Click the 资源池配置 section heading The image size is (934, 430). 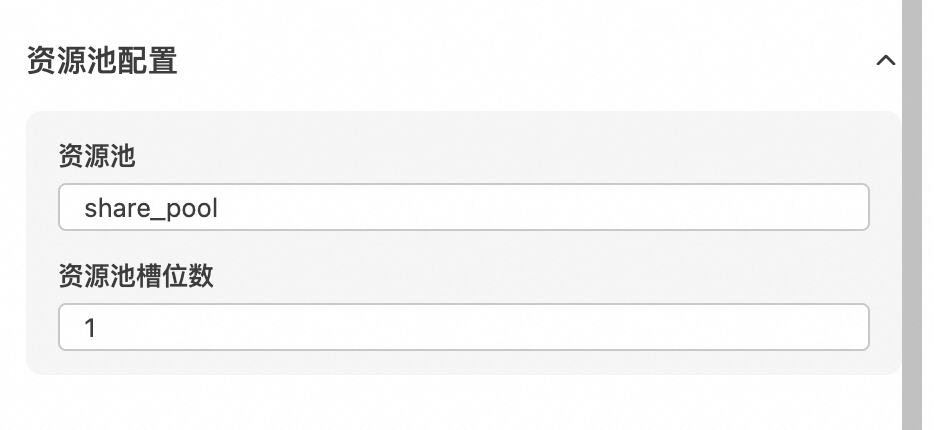(102, 61)
